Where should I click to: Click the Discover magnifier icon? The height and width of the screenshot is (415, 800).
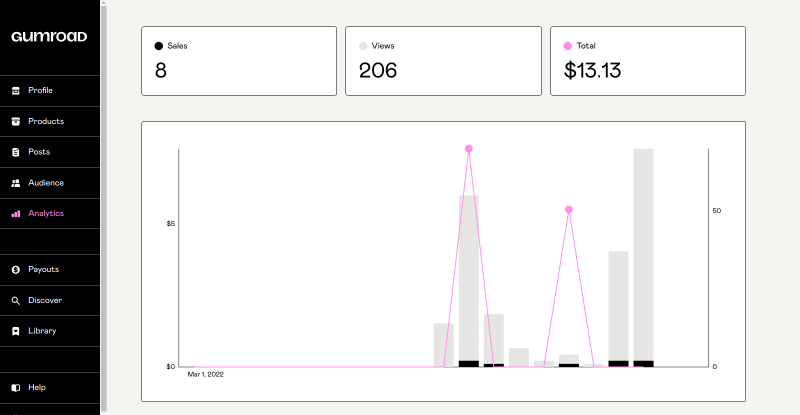(x=15, y=300)
